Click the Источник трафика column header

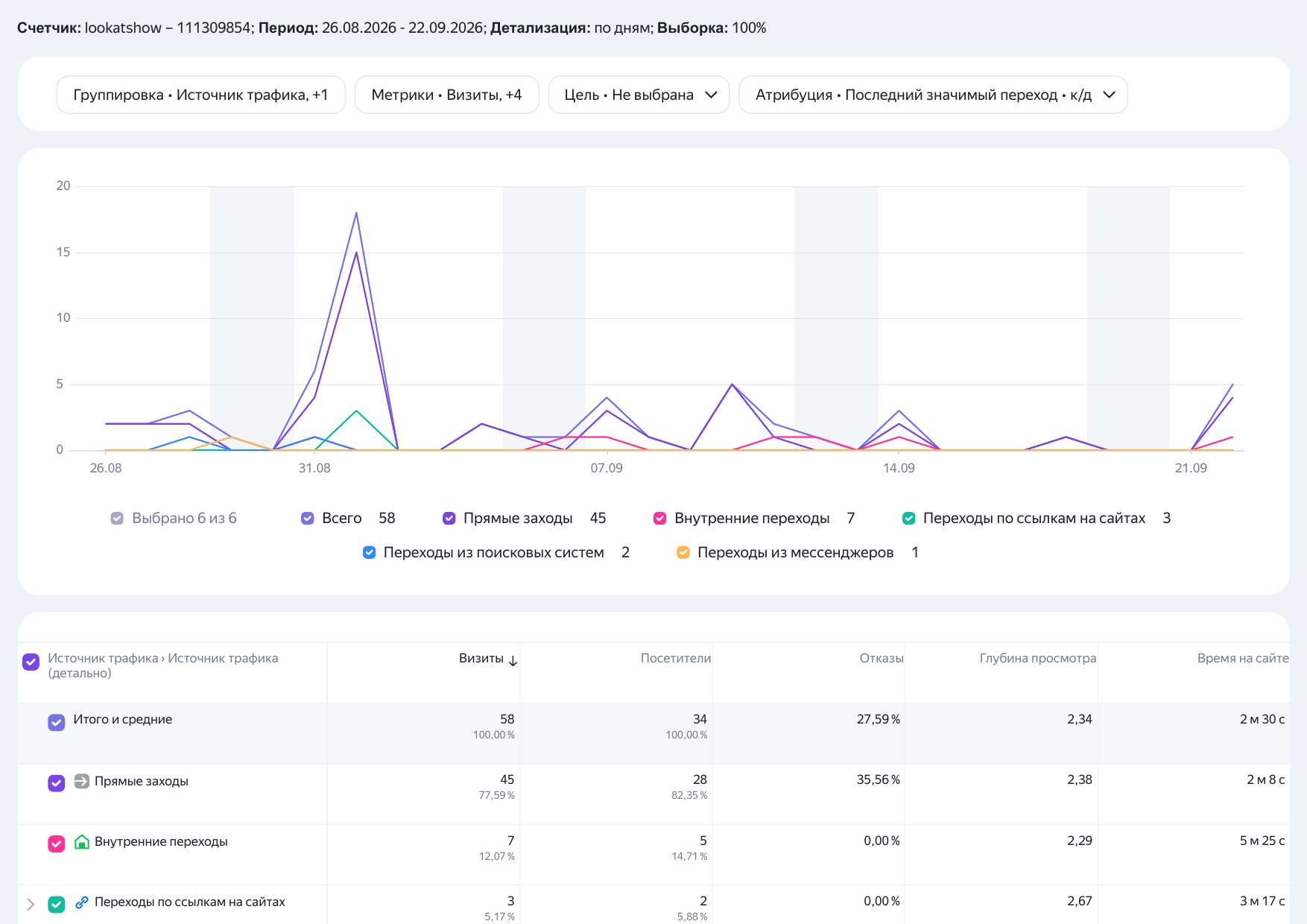[163, 665]
